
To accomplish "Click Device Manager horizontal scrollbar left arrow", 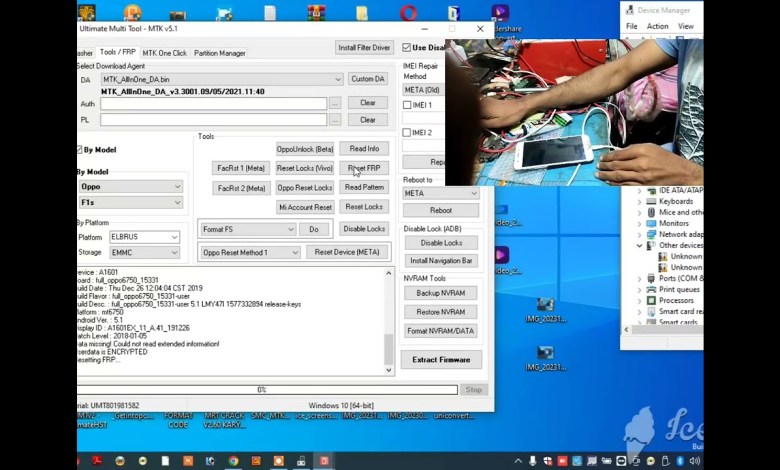I will [x=626, y=329].
